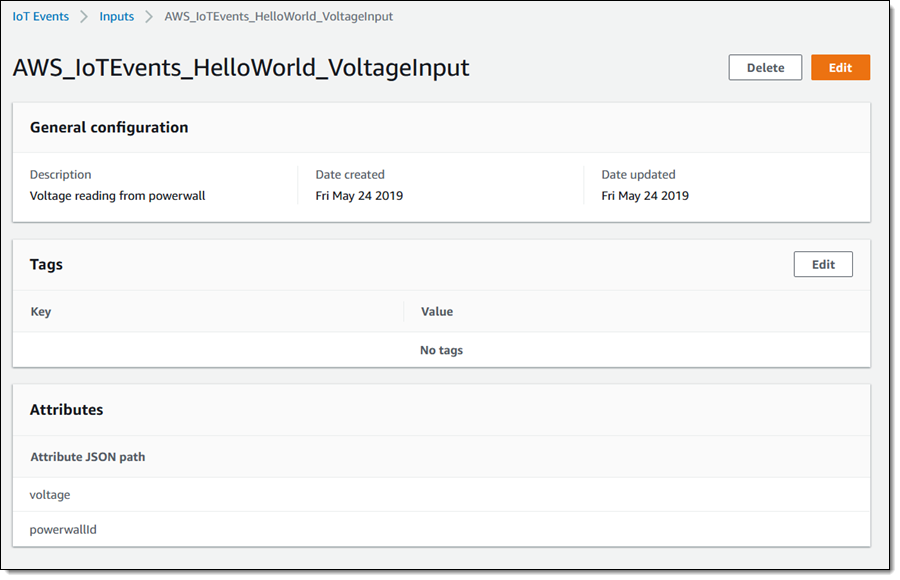Viewport: 900px width, 580px height.
Task: Go to the Inputs breadcrumb link
Action: click(x=116, y=17)
